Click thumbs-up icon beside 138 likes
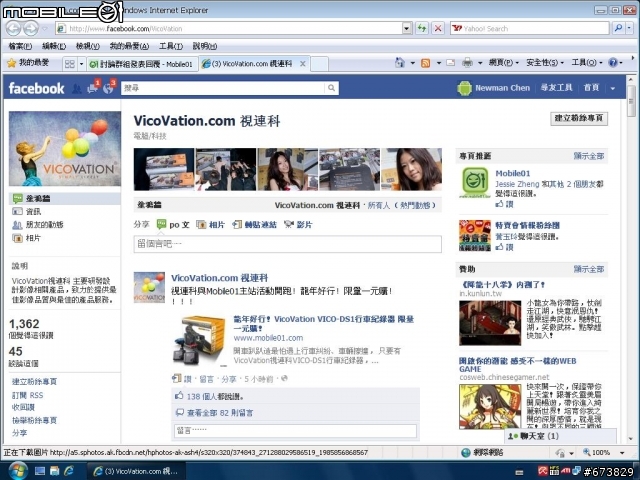The height and width of the screenshot is (480, 640). [179, 396]
